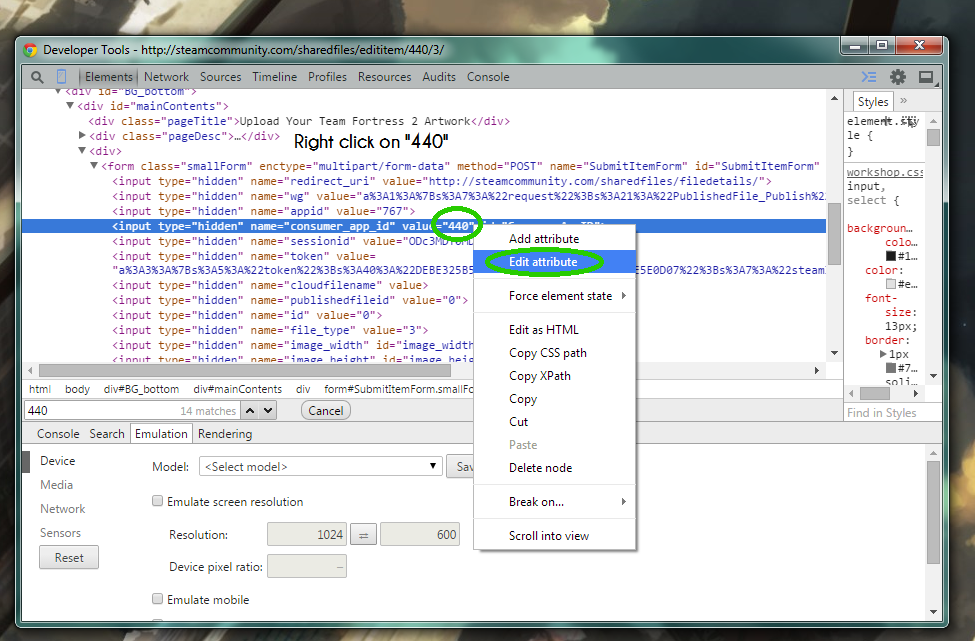Open the drawer Search tab
Image resolution: width=975 pixels, height=641 pixels.
[107, 434]
